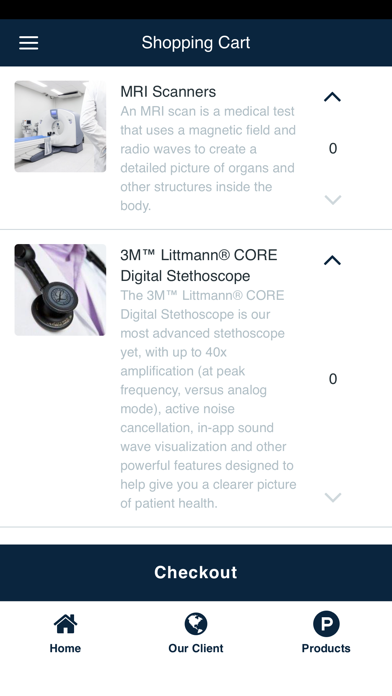Open the MRI Scanners product image

(60, 126)
